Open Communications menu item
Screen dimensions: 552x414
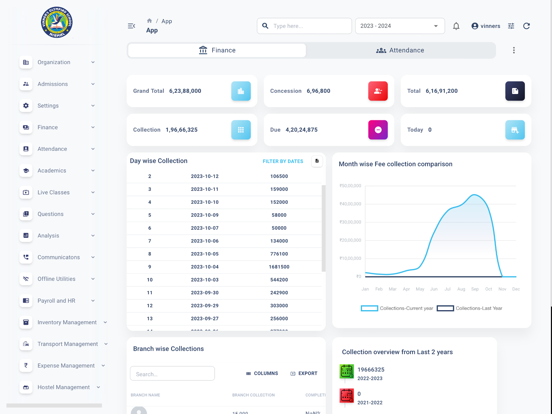pos(58,257)
